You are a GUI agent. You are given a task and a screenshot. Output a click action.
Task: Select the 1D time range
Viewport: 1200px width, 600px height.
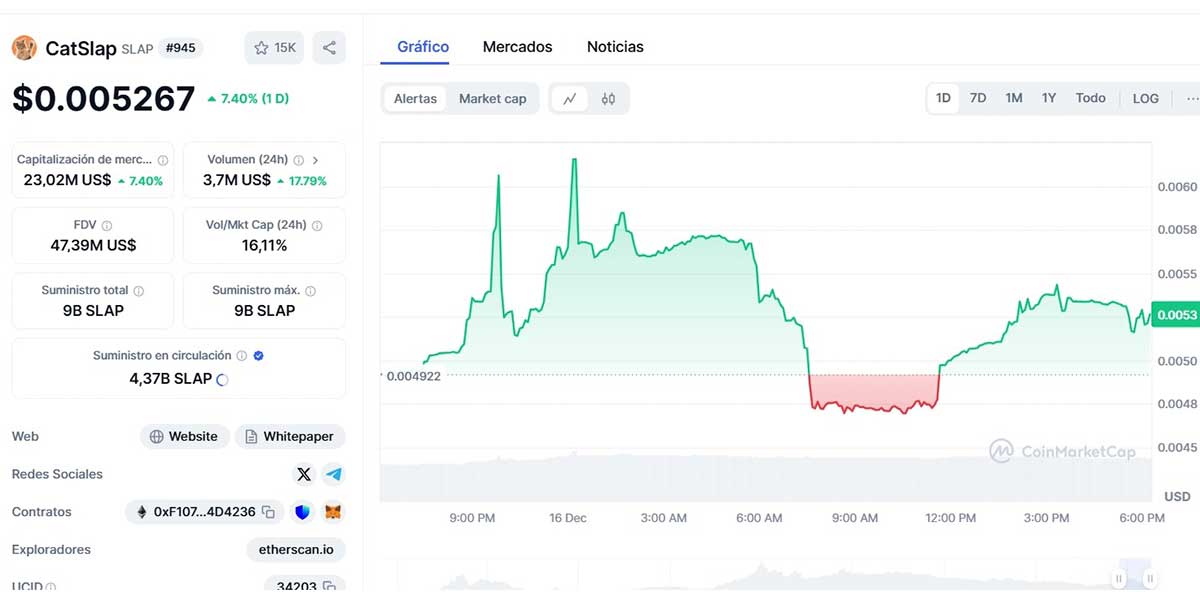(x=943, y=98)
